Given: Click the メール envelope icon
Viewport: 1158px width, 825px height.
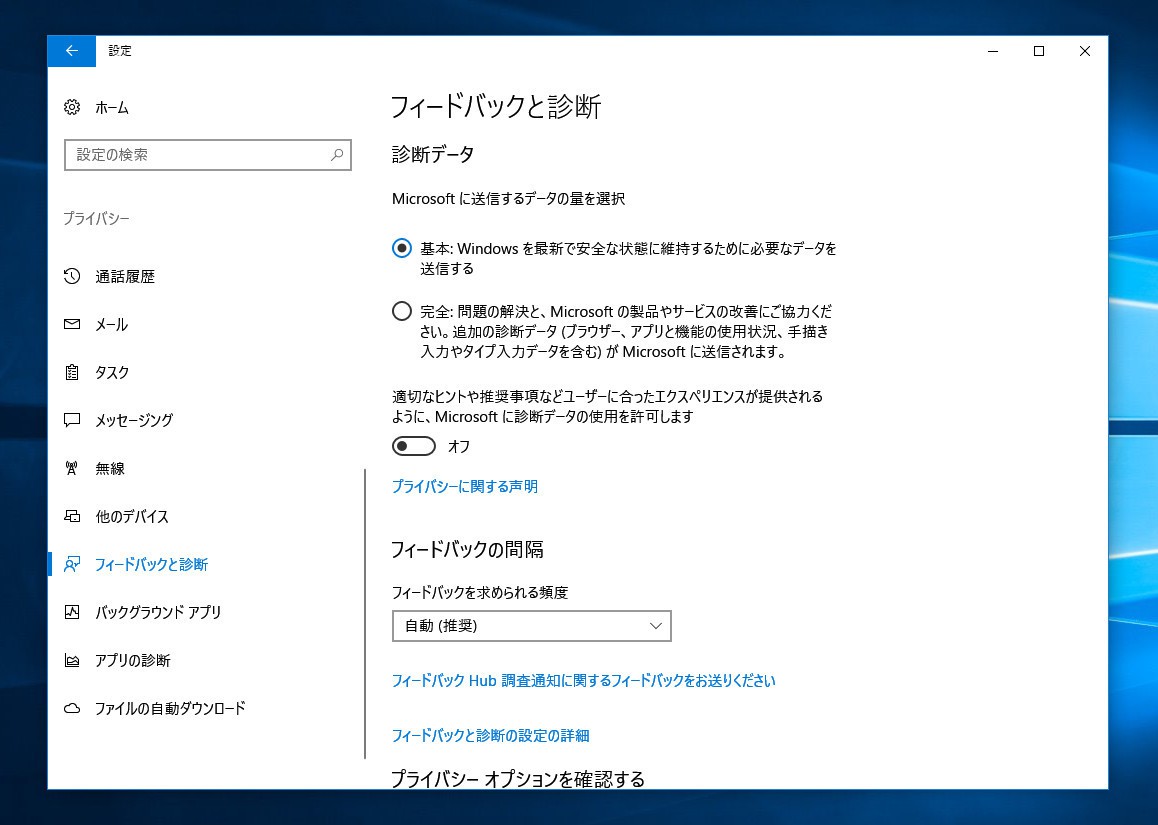Looking at the screenshot, I should [72, 324].
